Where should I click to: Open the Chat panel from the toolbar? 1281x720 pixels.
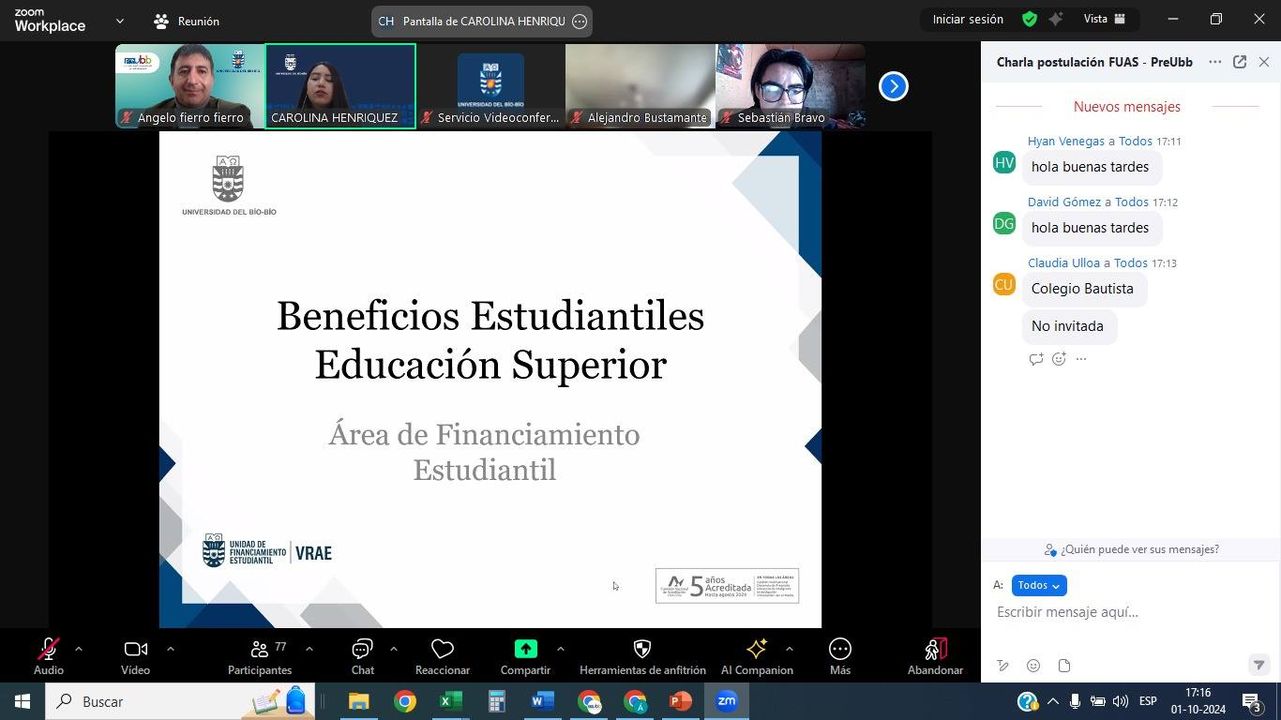(x=362, y=650)
